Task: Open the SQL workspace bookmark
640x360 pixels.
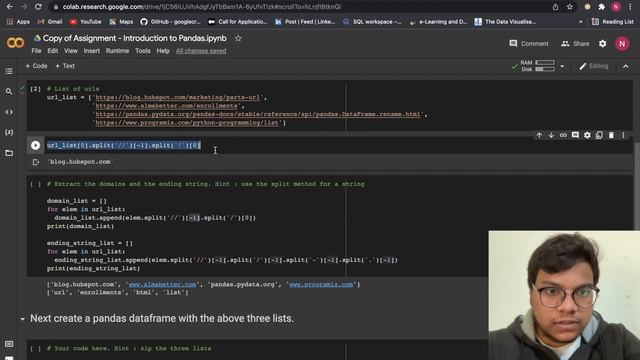Action: pyautogui.click(x=372, y=22)
